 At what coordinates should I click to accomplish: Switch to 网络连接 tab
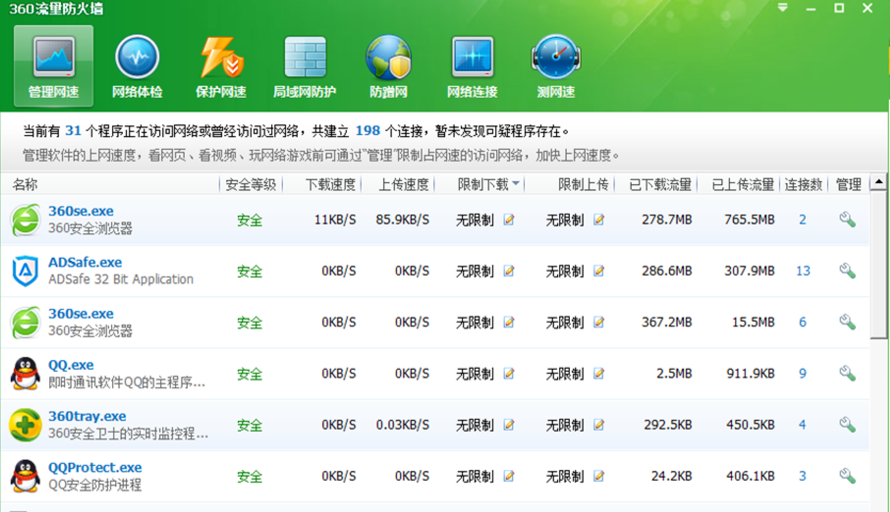tap(472, 66)
